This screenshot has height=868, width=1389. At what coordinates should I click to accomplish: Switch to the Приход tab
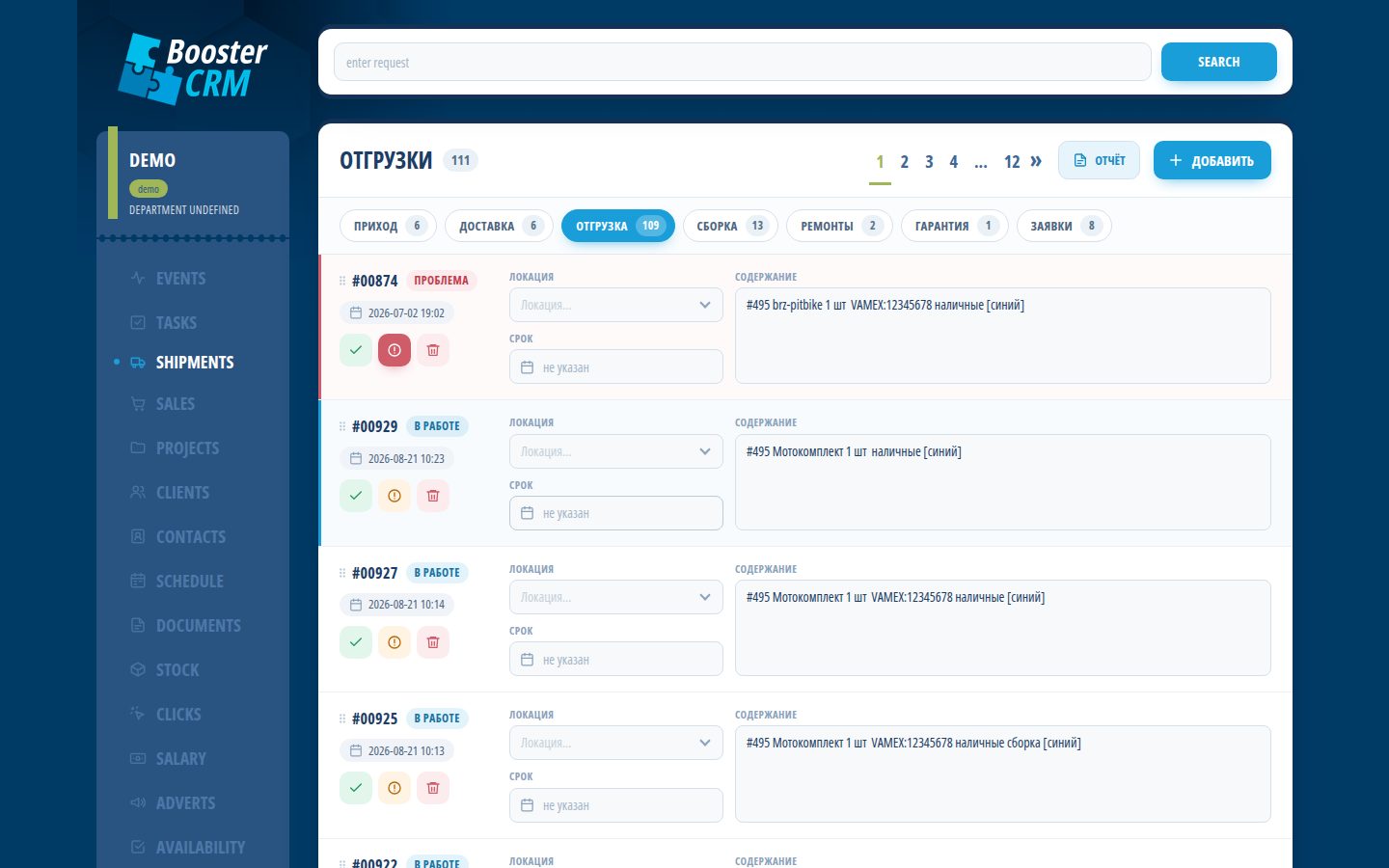tap(388, 226)
